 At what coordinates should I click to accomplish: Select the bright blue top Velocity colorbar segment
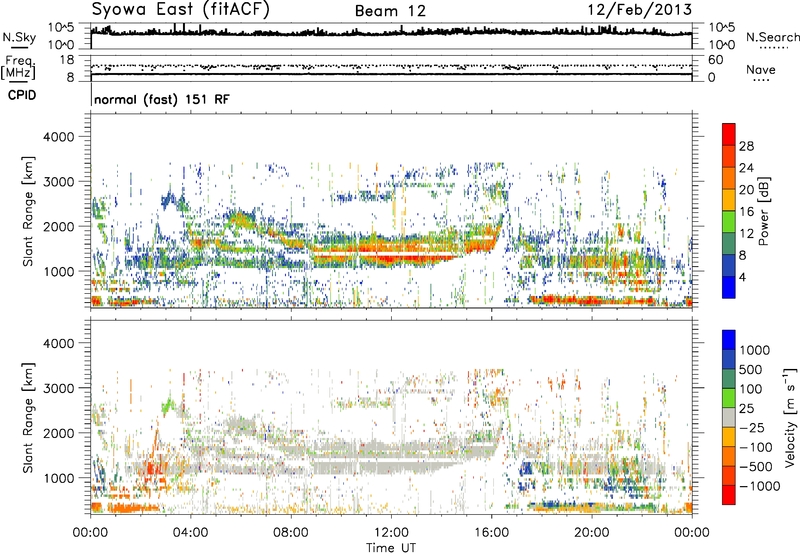click(729, 340)
